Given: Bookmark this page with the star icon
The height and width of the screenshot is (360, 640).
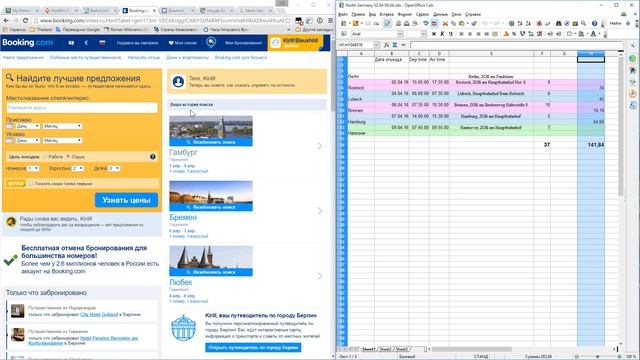Looking at the screenshot, I should click(288, 20).
